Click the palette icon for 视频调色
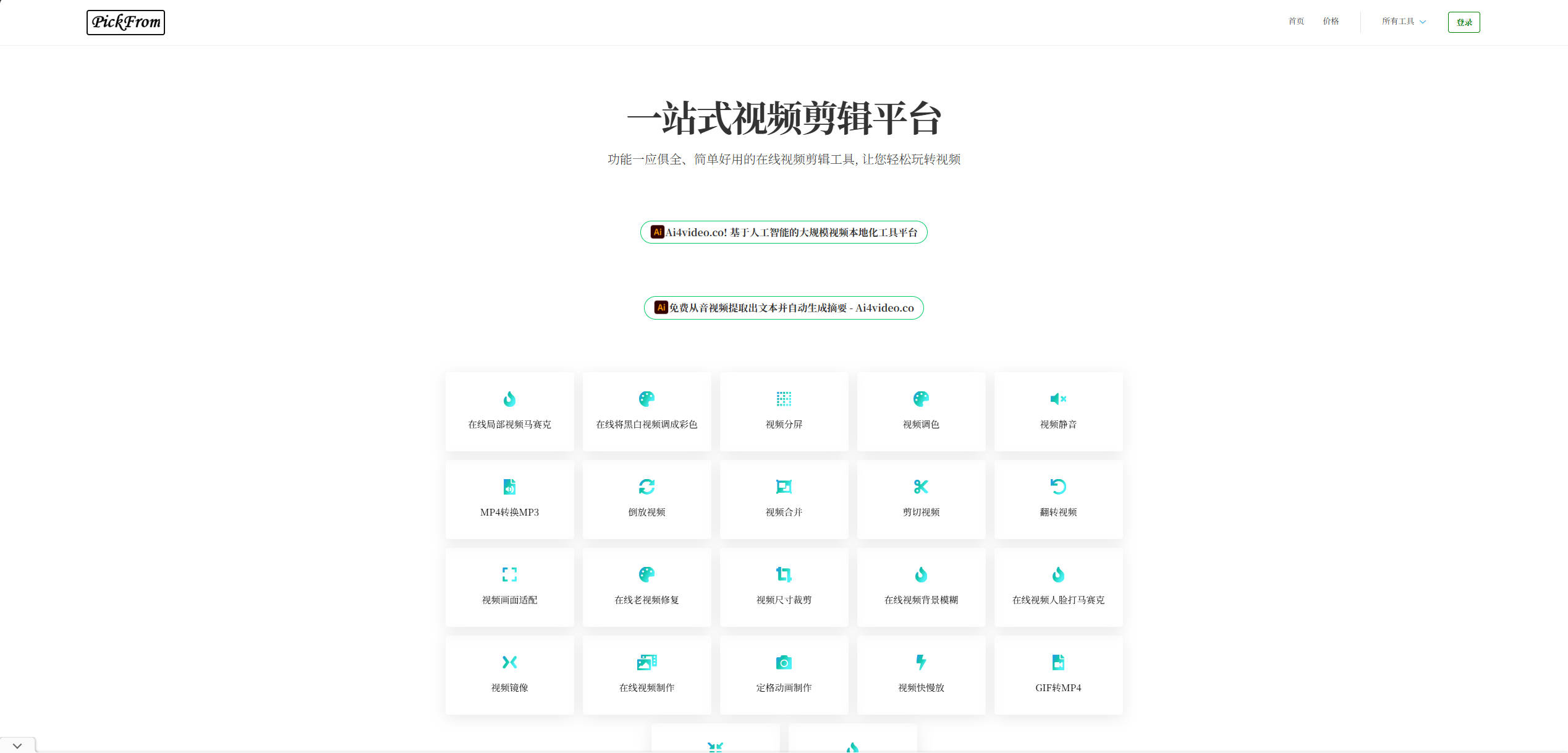This screenshot has height=753, width=1568. point(921,399)
